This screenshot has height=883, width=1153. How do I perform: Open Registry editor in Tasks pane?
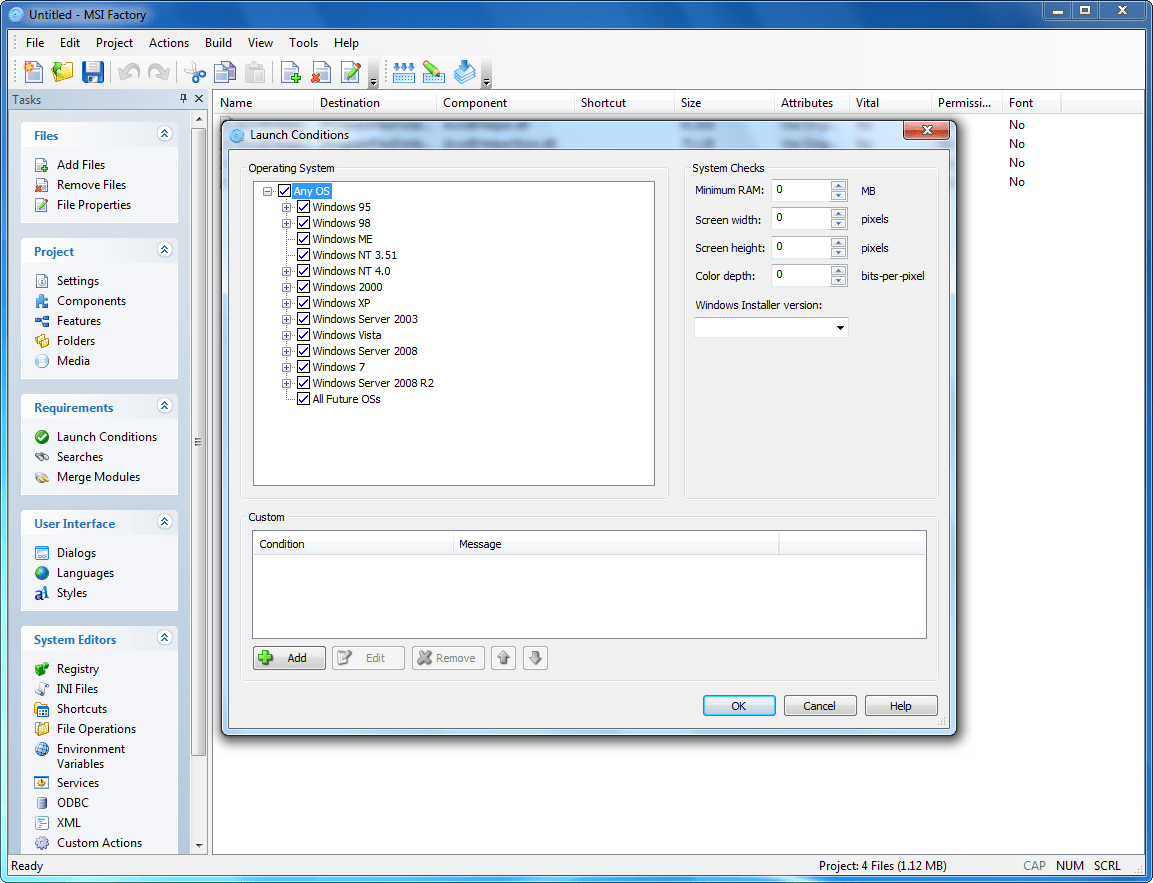tap(77, 669)
